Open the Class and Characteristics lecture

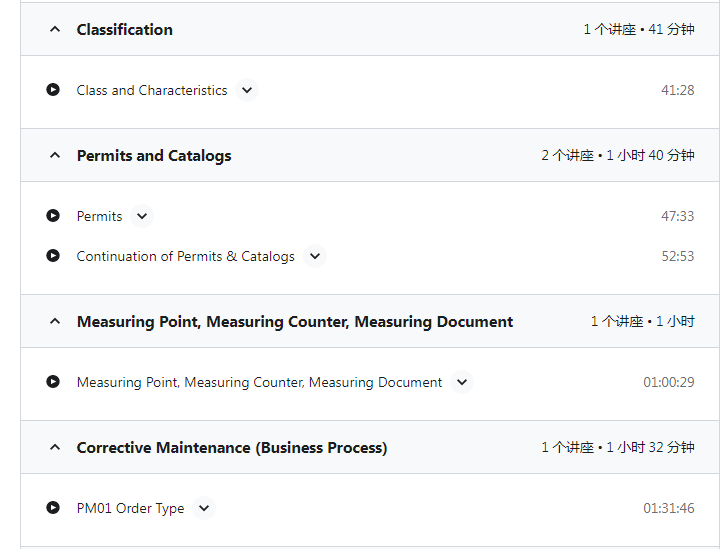point(152,90)
